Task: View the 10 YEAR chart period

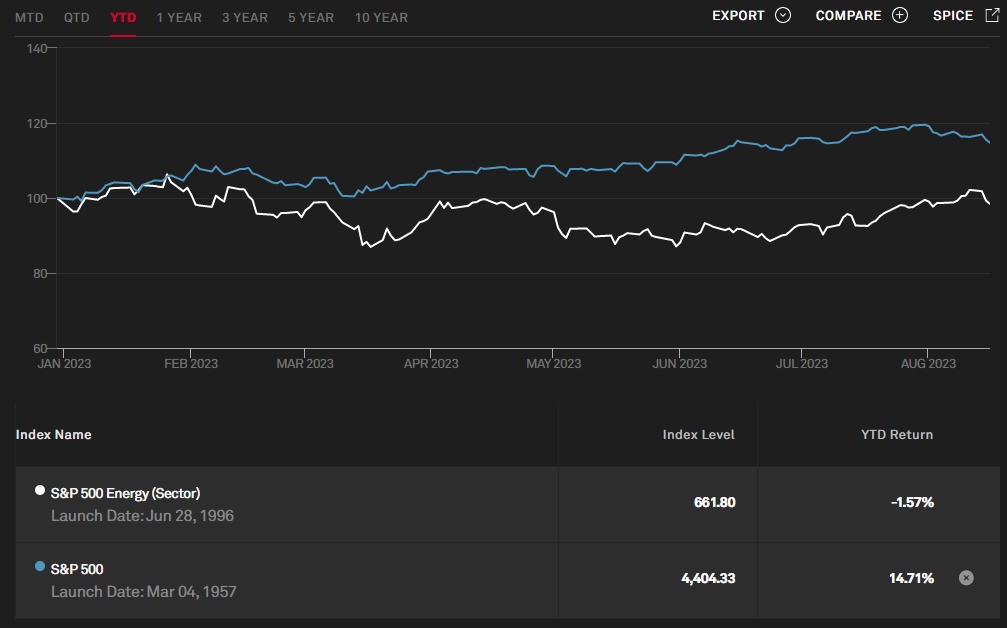Action: tap(381, 17)
